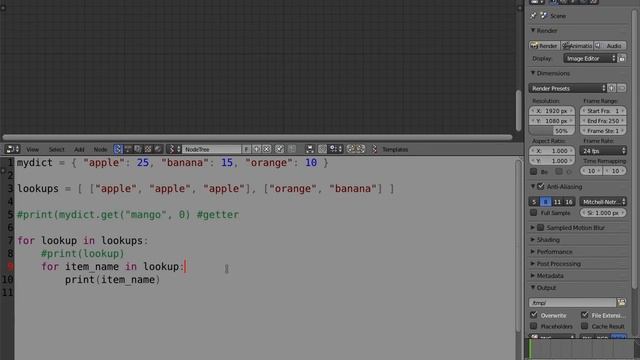
Task: Open the View menu
Action: [32, 149]
